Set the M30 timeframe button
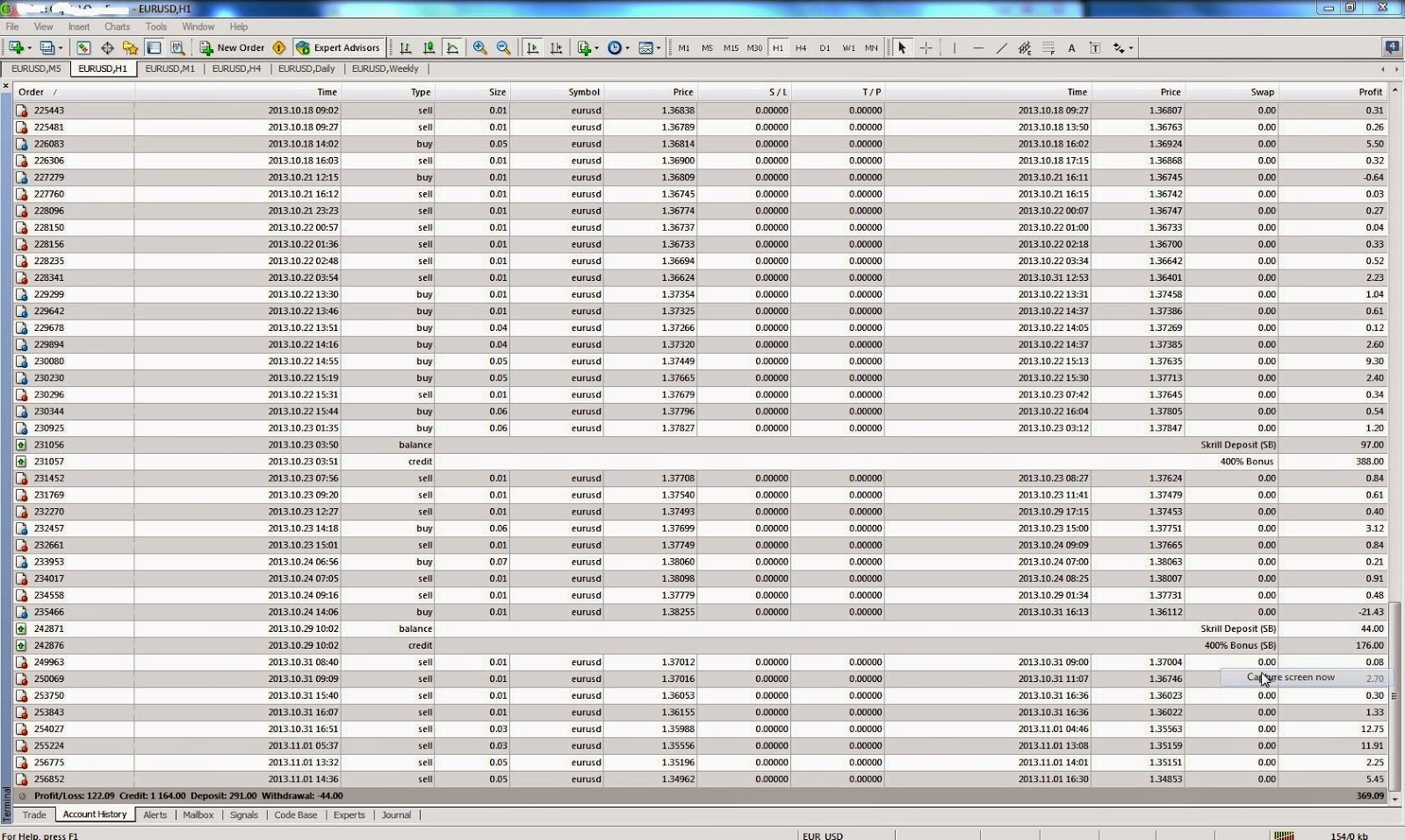The width and height of the screenshot is (1405, 840). click(754, 47)
